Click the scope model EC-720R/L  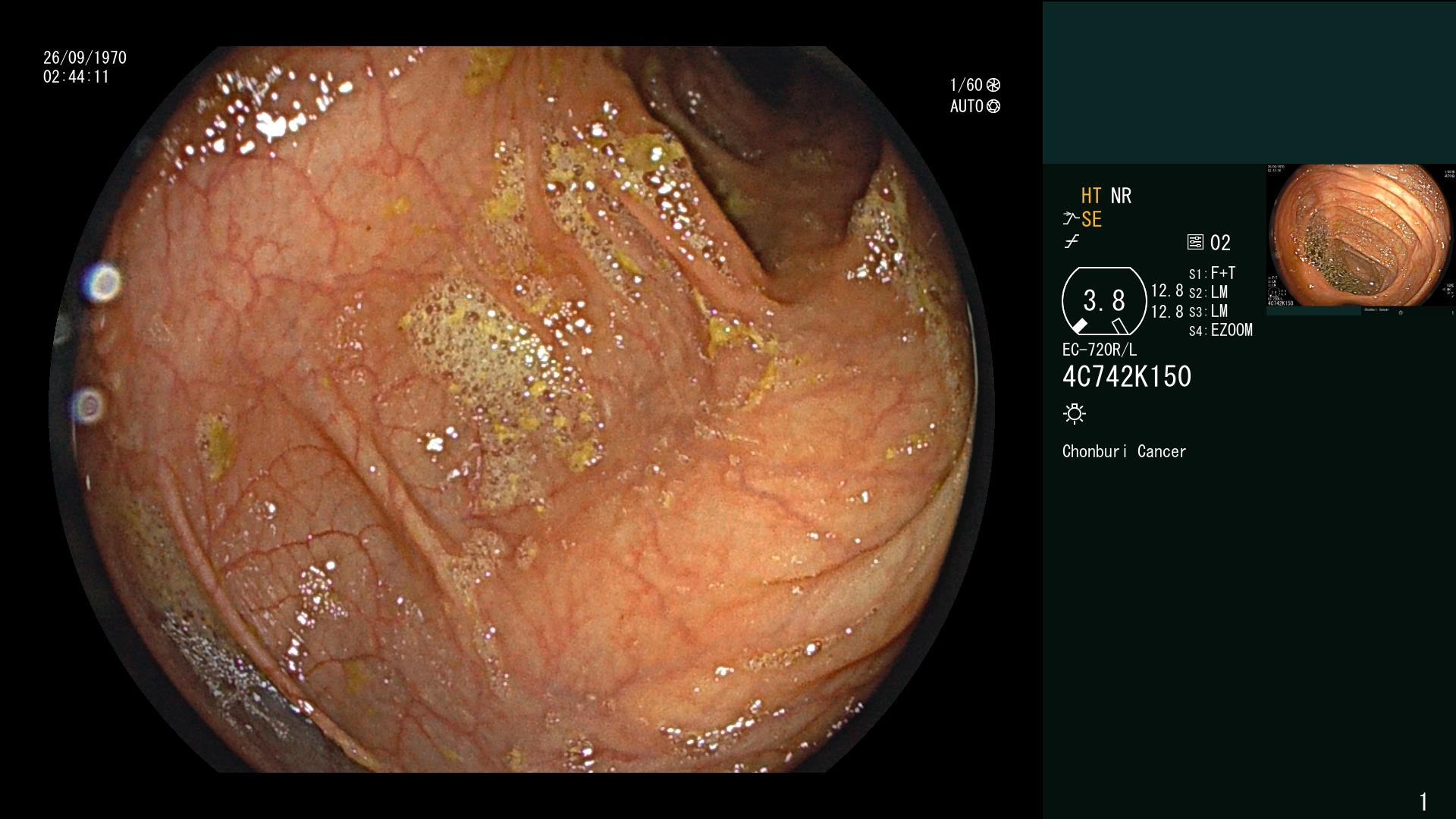tap(1100, 350)
